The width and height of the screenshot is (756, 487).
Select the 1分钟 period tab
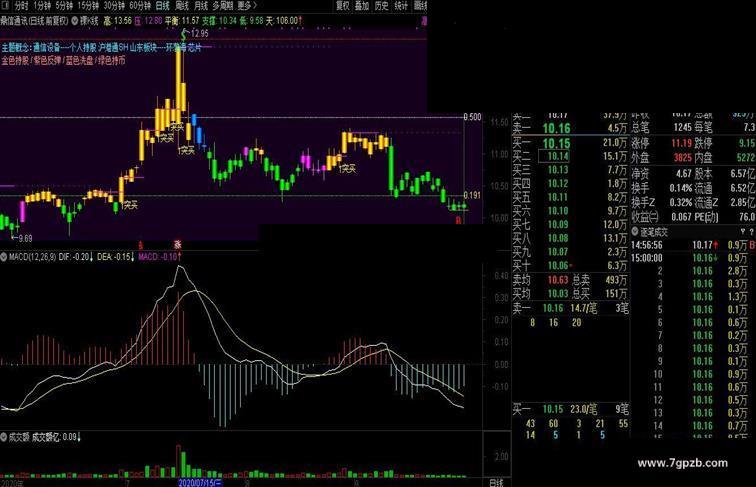pos(42,5)
